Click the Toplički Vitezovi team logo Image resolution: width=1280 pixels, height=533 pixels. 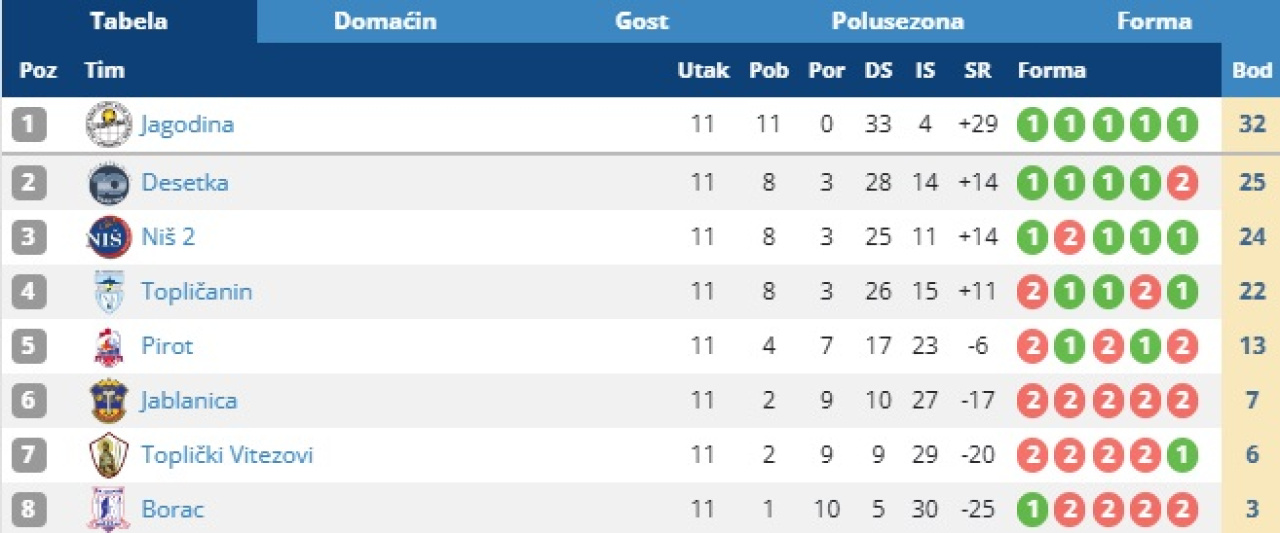[x=108, y=456]
